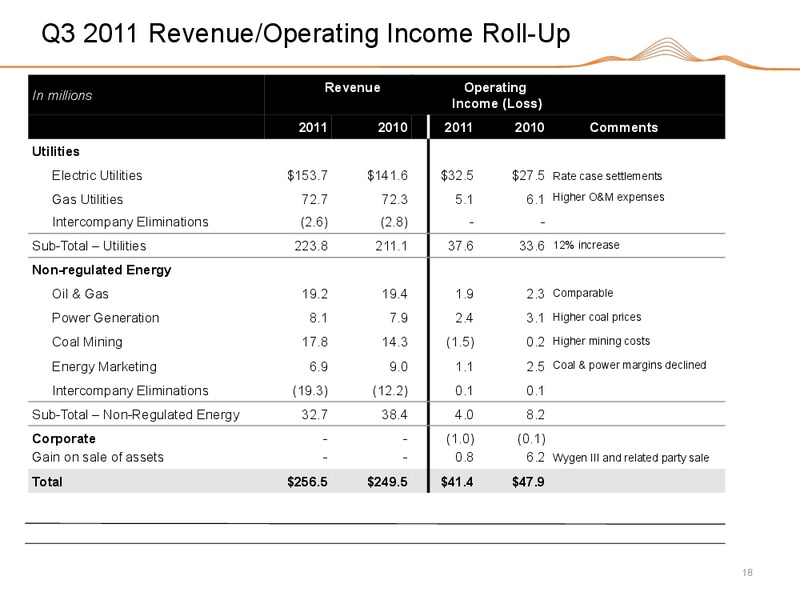Click Utilities sub-total revenue "211.1"
The height and width of the screenshot is (600, 800).
pyautogui.click(x=391, y=246)
